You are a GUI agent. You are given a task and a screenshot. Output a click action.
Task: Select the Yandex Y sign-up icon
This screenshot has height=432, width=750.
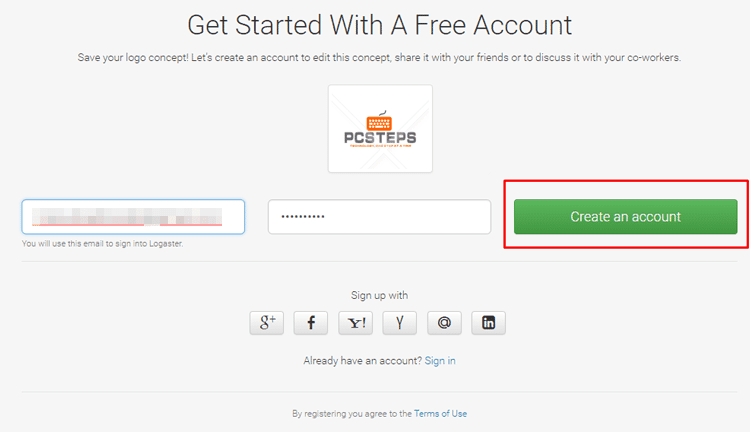tap(399, 323)
